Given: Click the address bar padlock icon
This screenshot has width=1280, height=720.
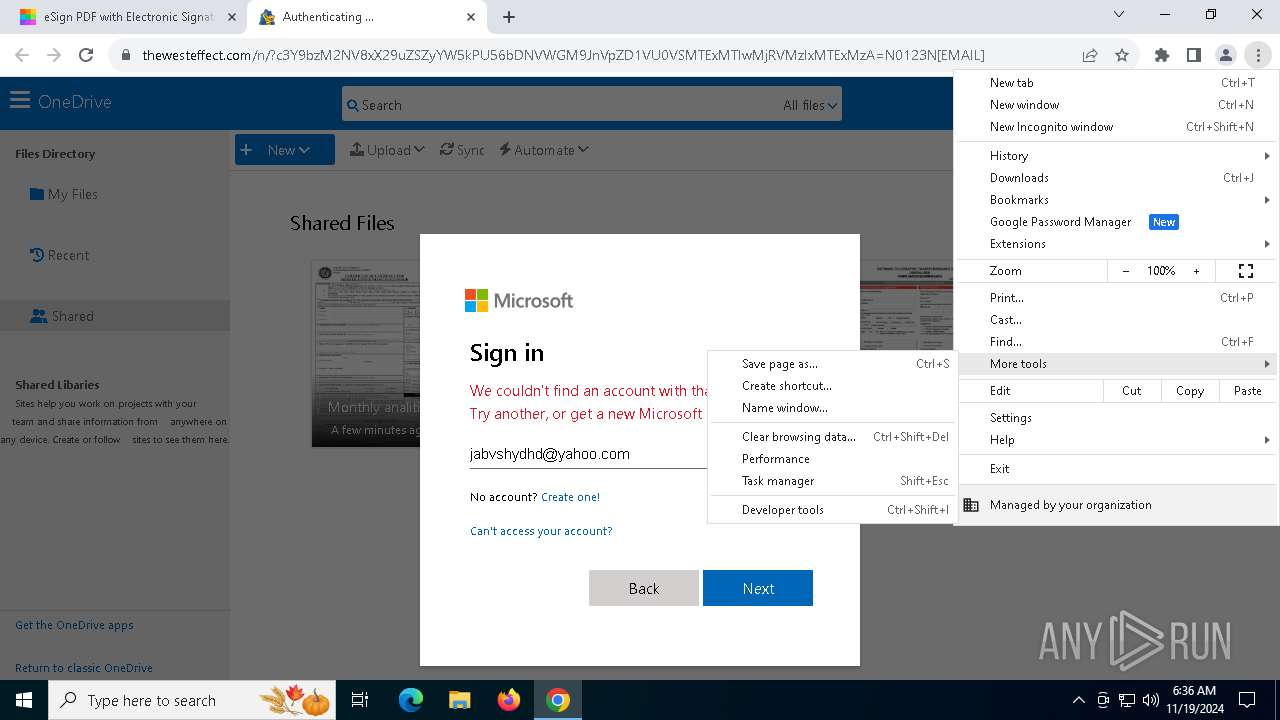Looking at the screenshot, I should (126, 55).
